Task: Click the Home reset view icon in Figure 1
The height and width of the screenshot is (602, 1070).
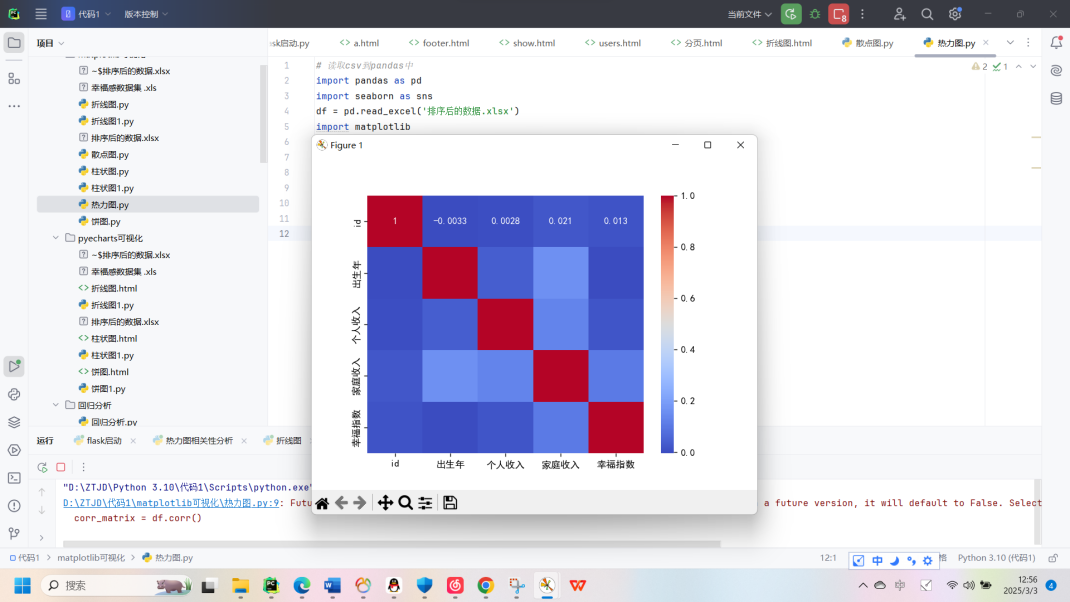Action: coord(322,504)
